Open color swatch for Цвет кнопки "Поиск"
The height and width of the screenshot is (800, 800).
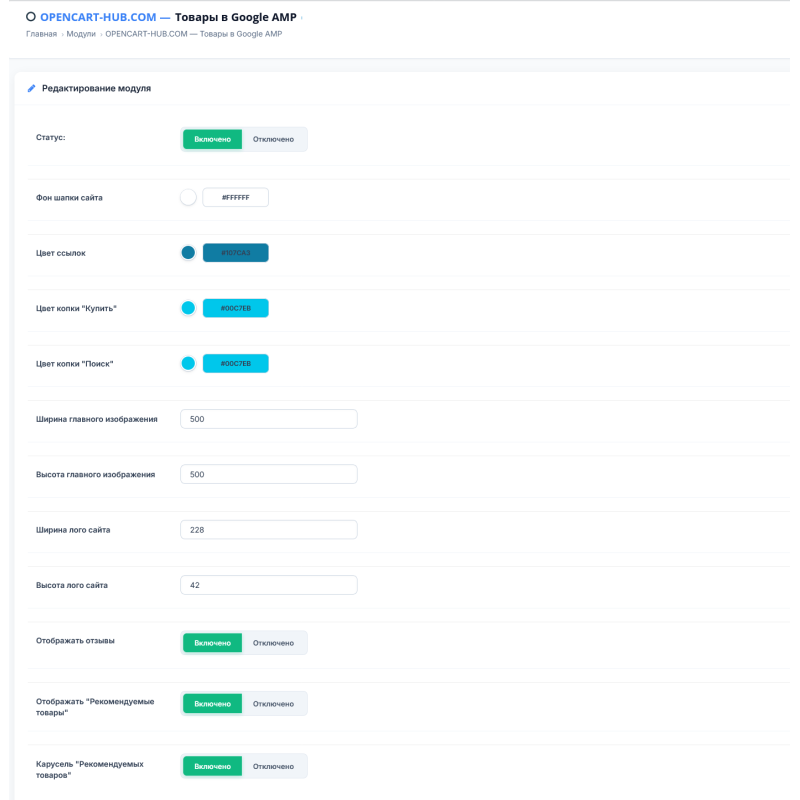click(x=188, y=363)
